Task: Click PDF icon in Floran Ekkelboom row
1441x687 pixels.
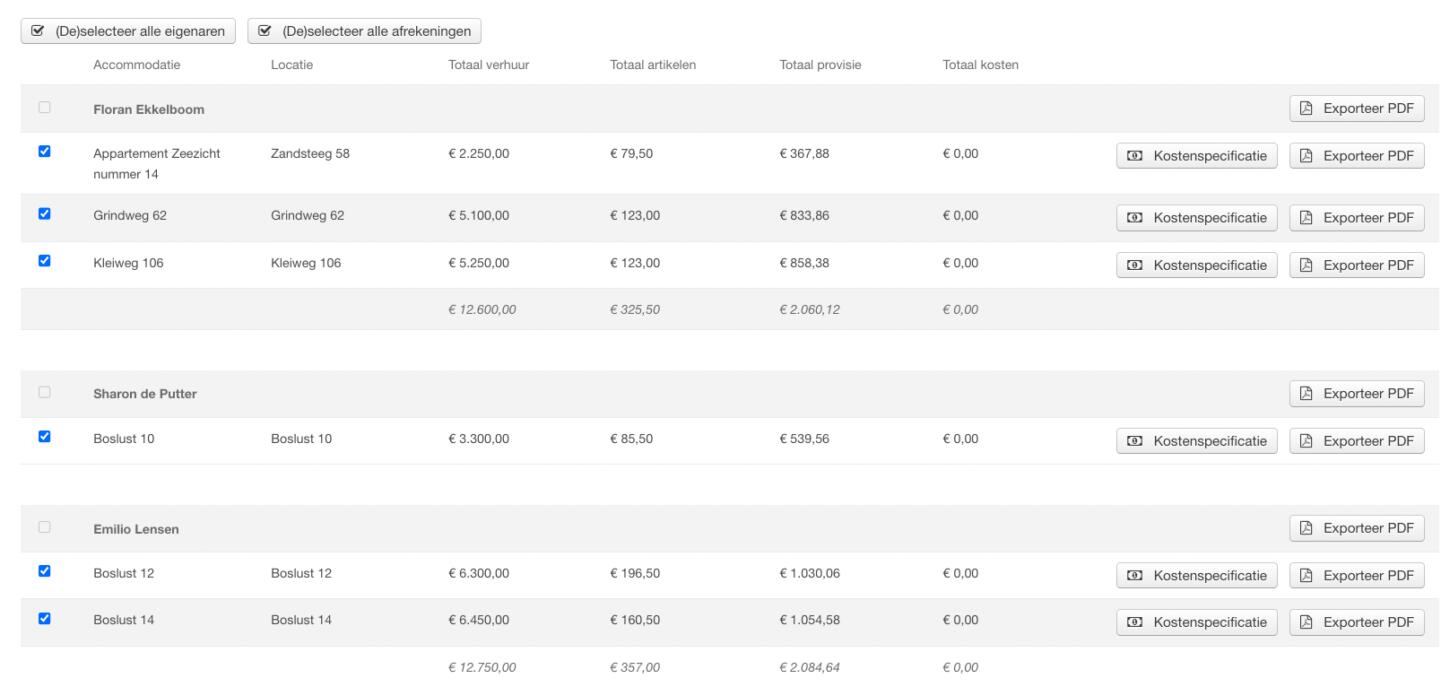Action: (x=1306, y=109)
